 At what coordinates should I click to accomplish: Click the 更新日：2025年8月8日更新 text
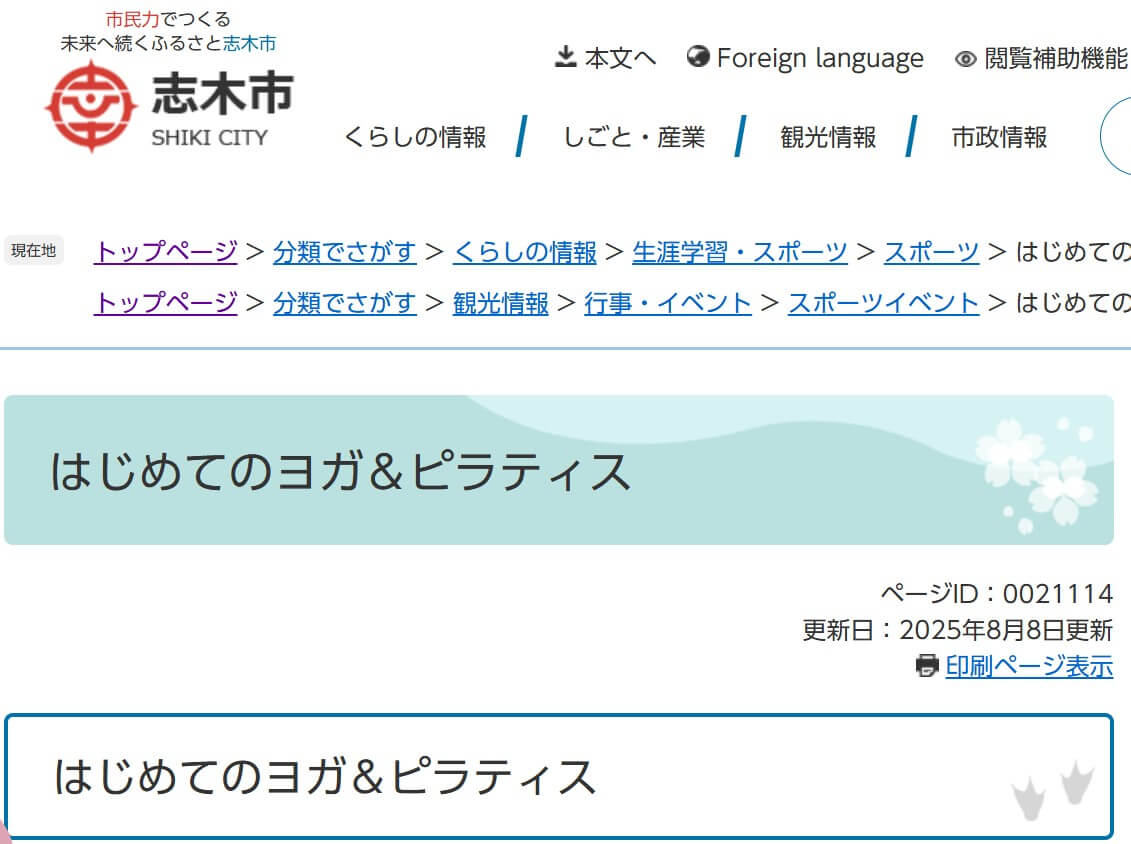click(958, 630)
